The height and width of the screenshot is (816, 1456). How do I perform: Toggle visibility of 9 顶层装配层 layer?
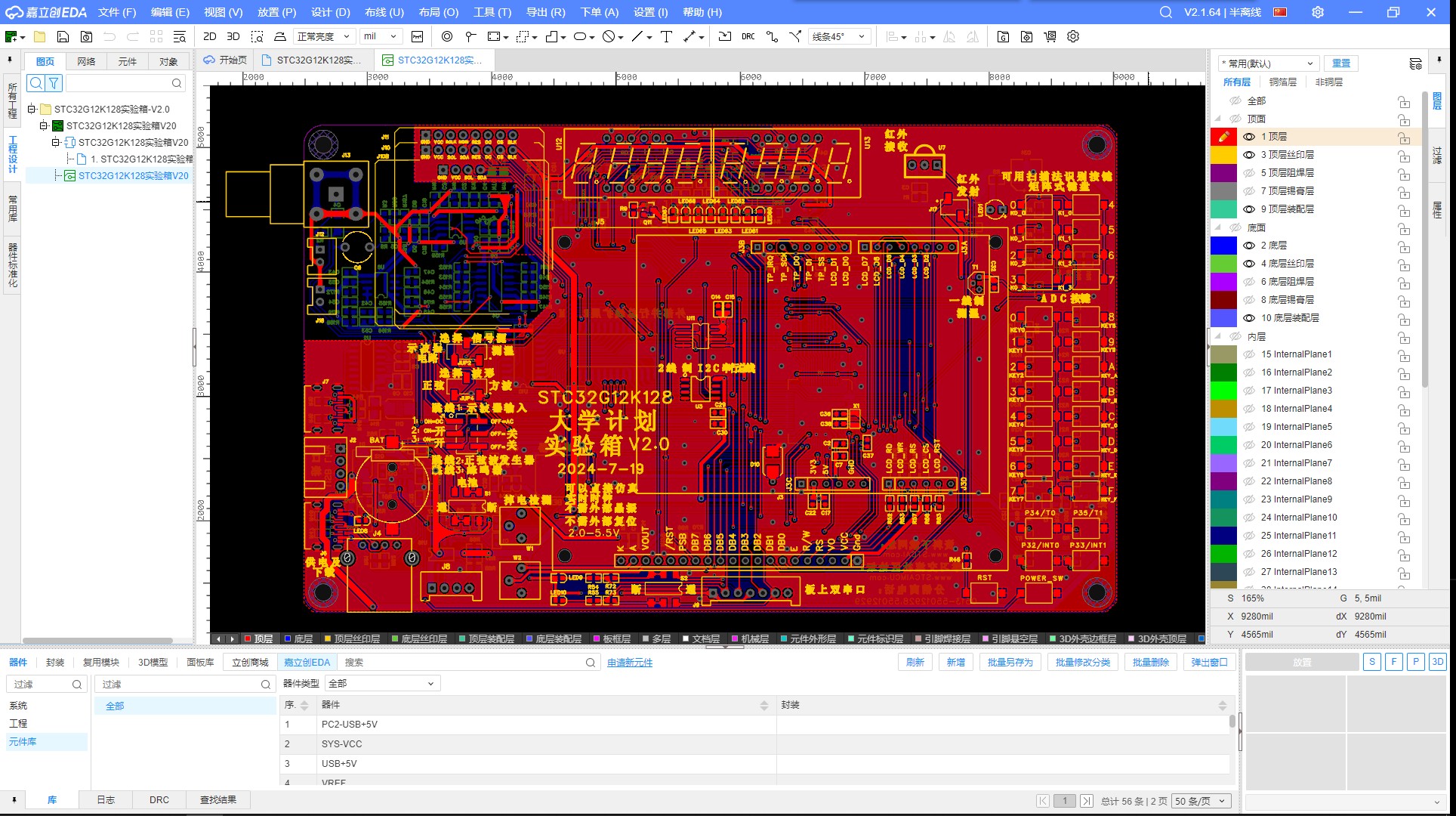[1249, 209]
